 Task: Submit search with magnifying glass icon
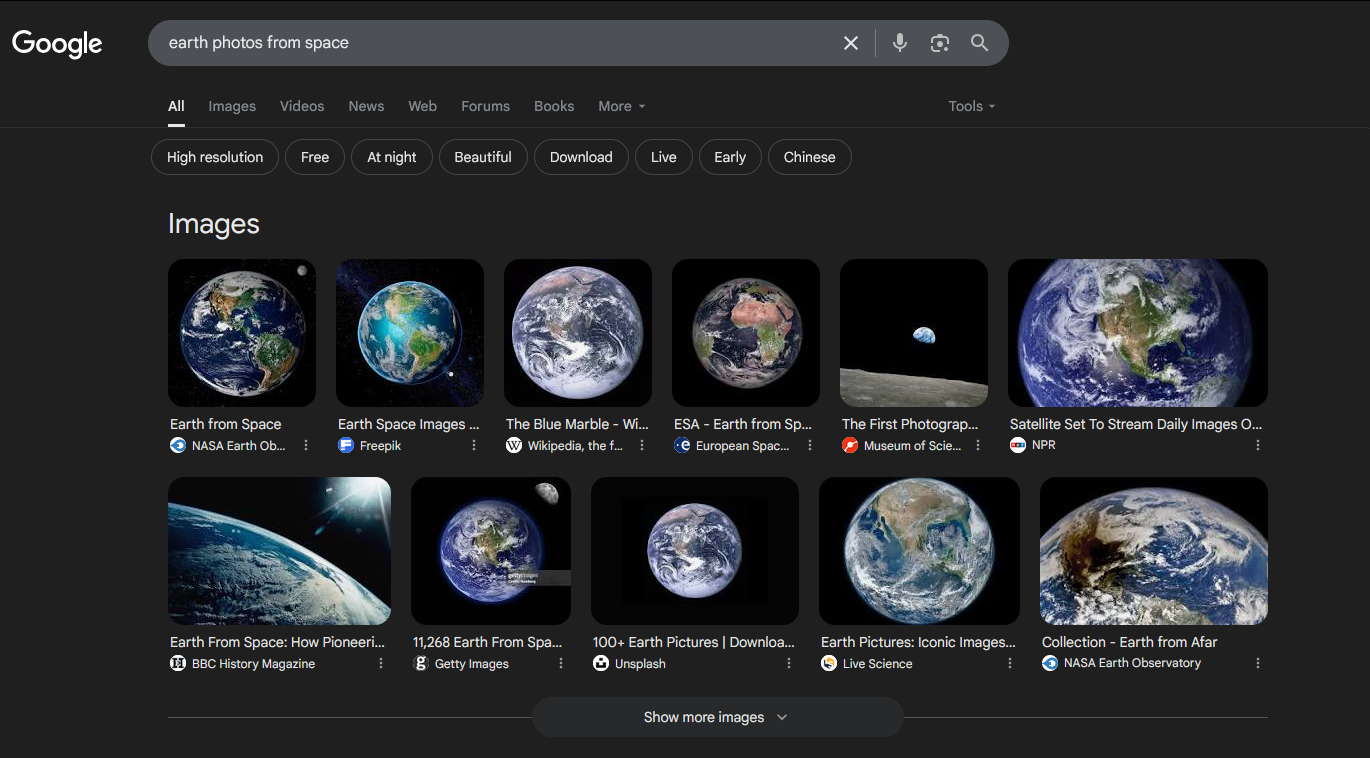click(979, 43)
